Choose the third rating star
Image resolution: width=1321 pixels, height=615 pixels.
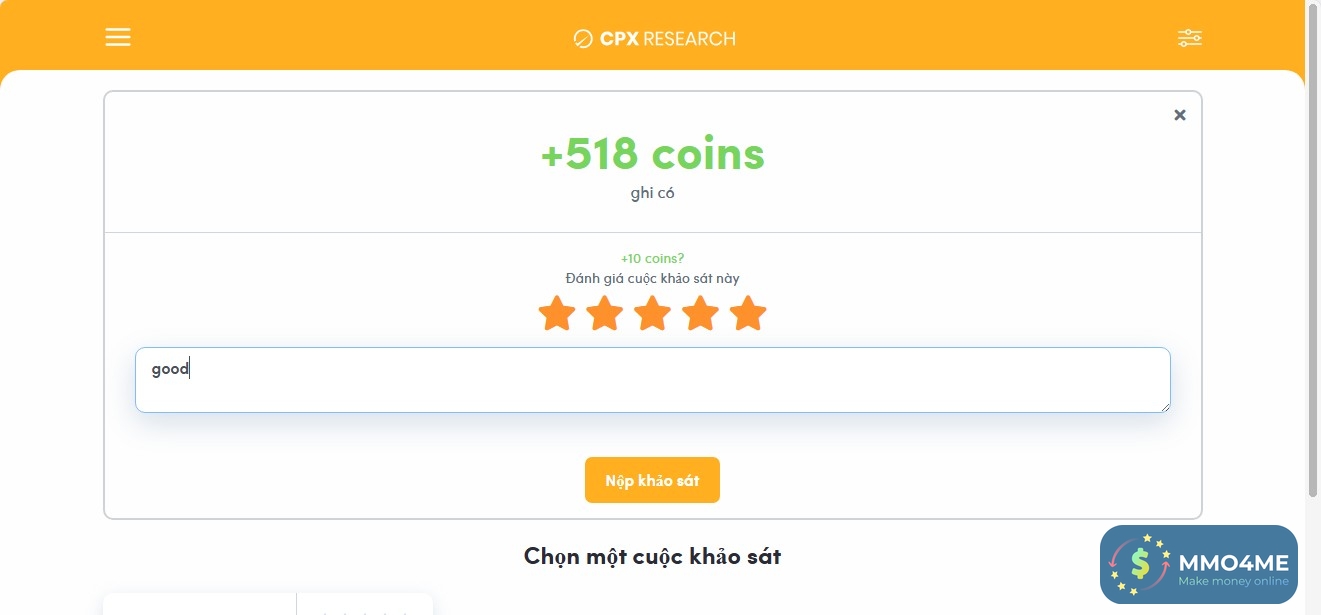pyautogui.click(x=652, y=314)
